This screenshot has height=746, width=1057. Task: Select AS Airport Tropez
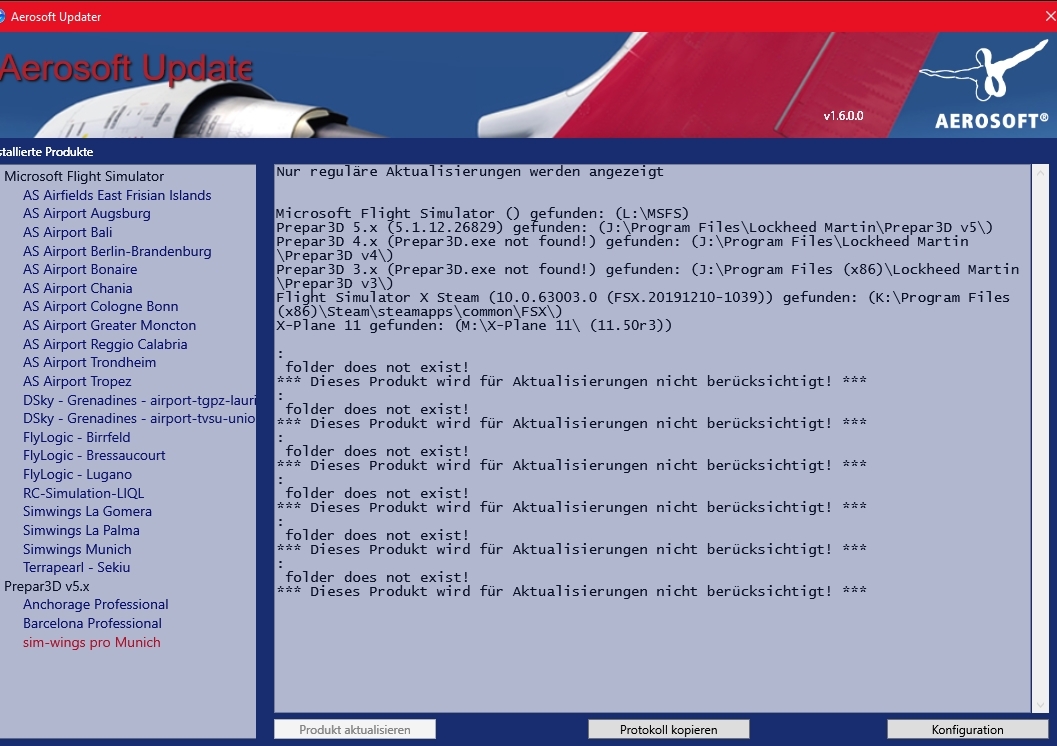77,381
